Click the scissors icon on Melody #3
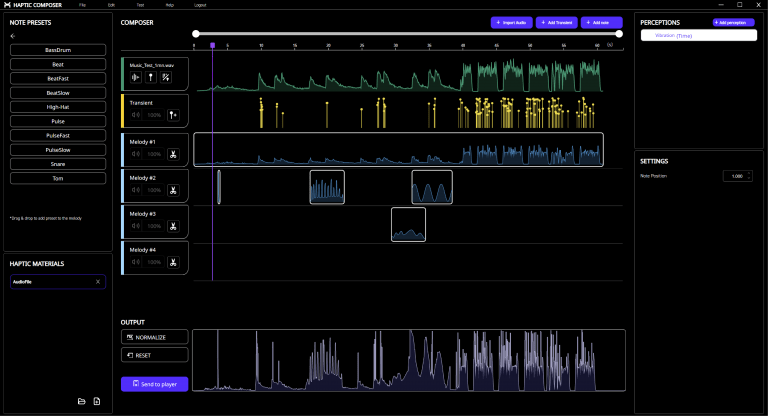768x416 pixels. click(173, 227)
